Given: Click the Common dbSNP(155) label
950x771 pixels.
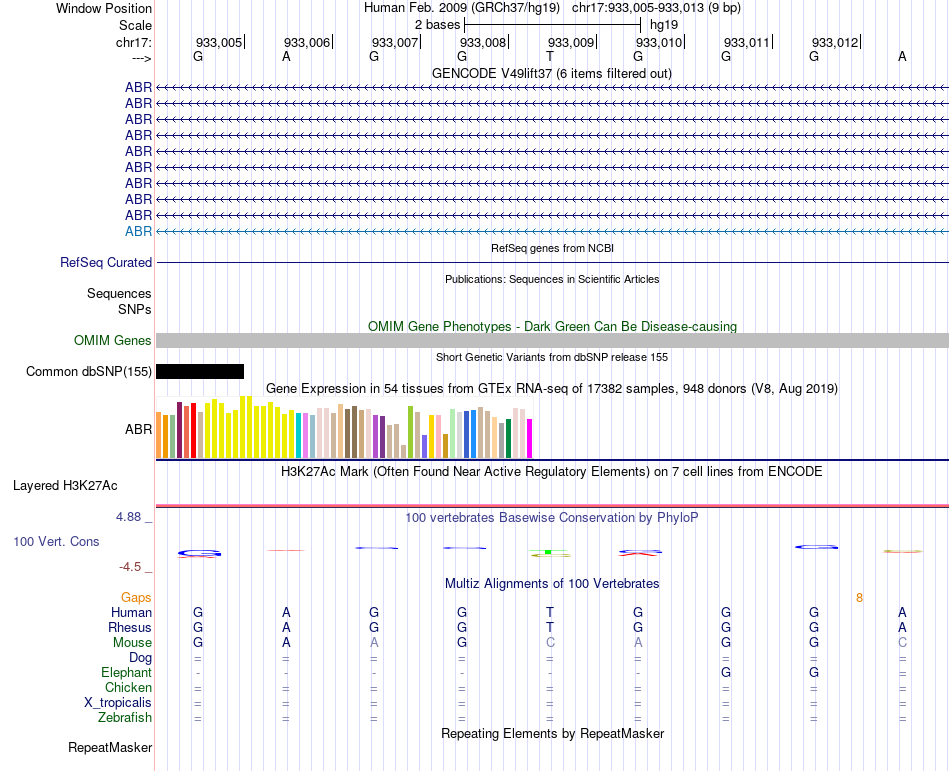Looking at the screenshot, I should tap(89, 371).
